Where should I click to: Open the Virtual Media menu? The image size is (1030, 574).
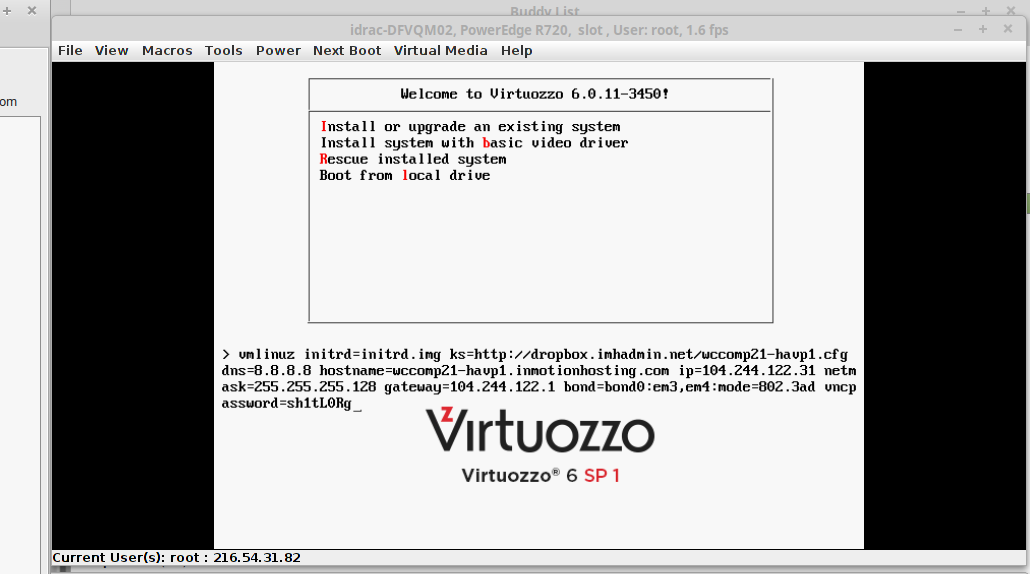click(440, 51)
